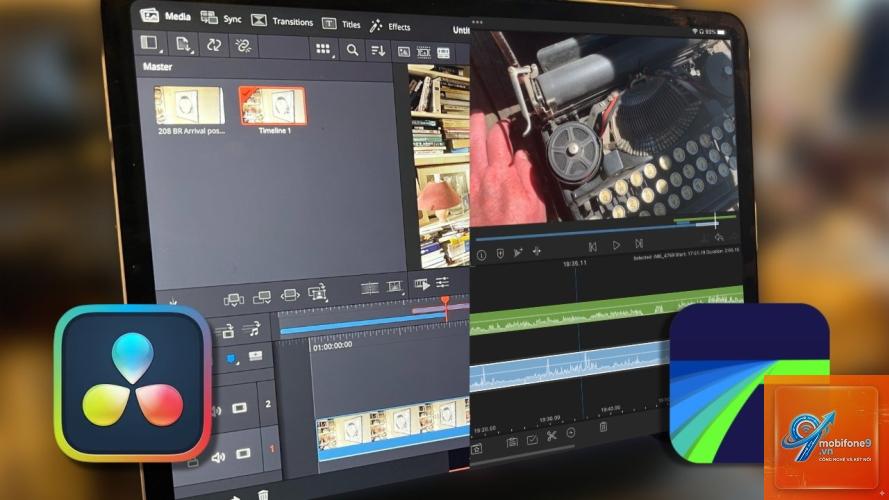Screen dimensions: 889x500
Task: Click the LumaFusion star export icon at bottom-left
Action: (x=477, y=449)
